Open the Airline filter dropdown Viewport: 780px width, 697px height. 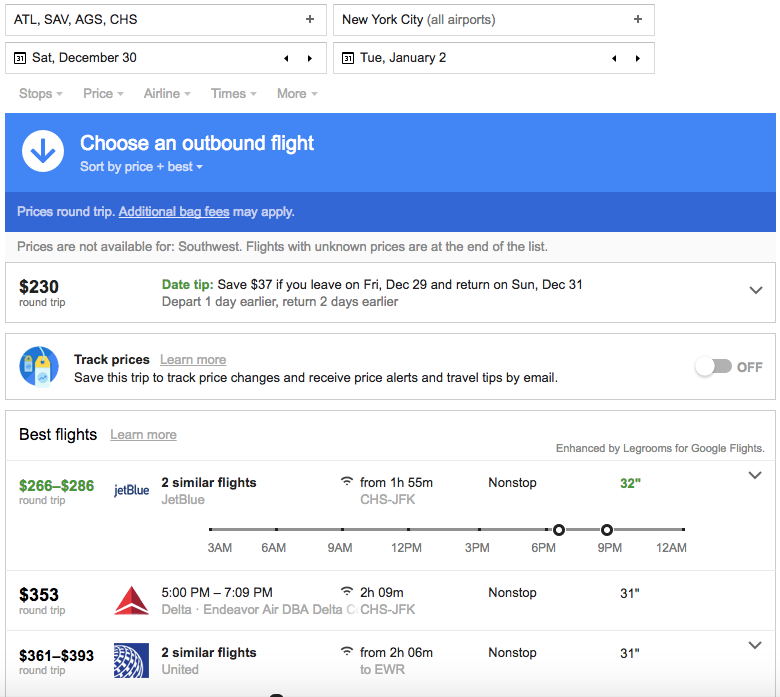(167, 93)
